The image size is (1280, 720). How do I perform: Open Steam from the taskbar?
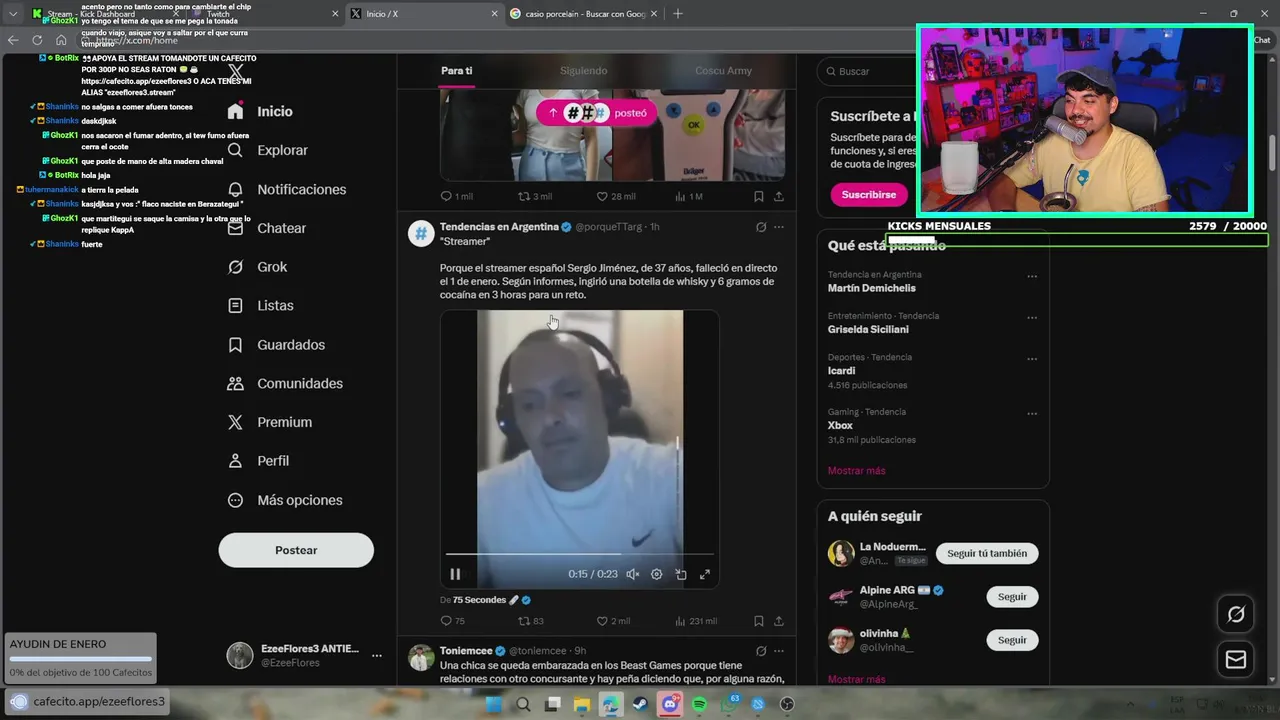tap(640, 704)
